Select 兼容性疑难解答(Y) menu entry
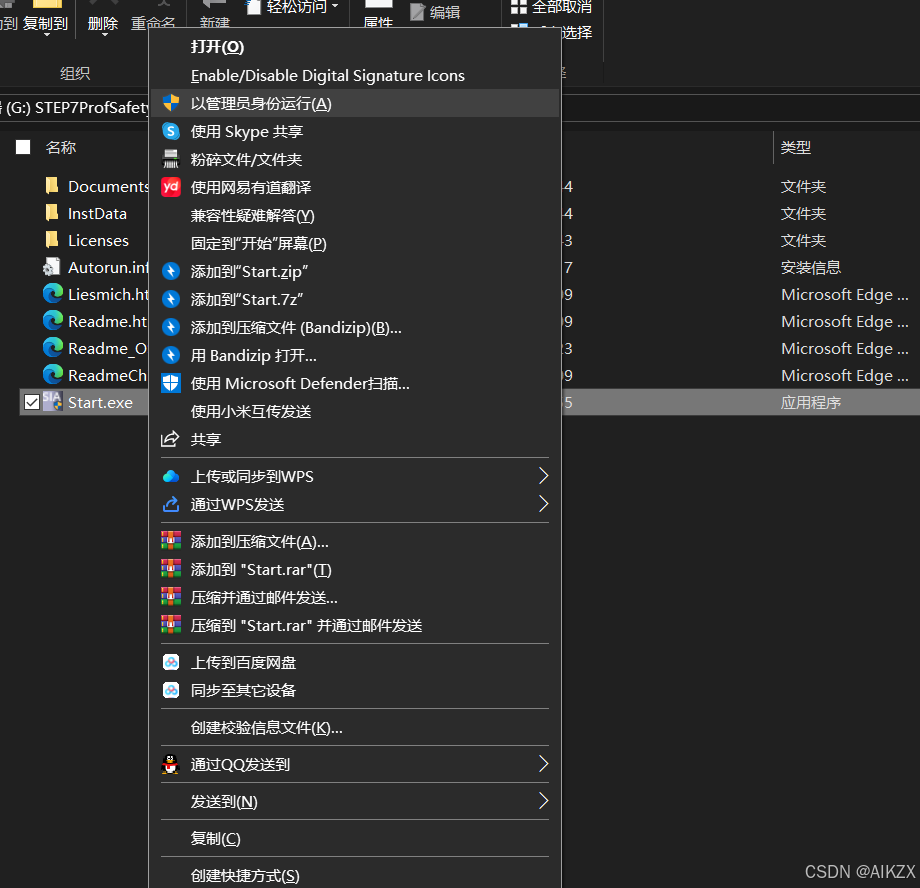The width and height of the screenshot is (920, 888). 252,215
